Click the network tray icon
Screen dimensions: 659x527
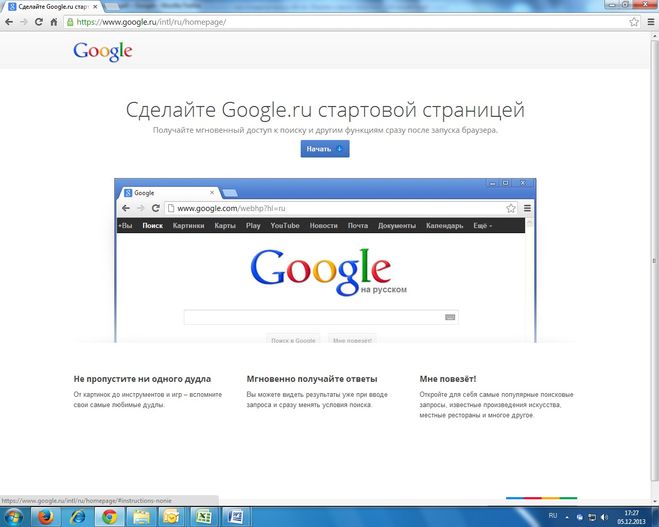pos(592,517)
